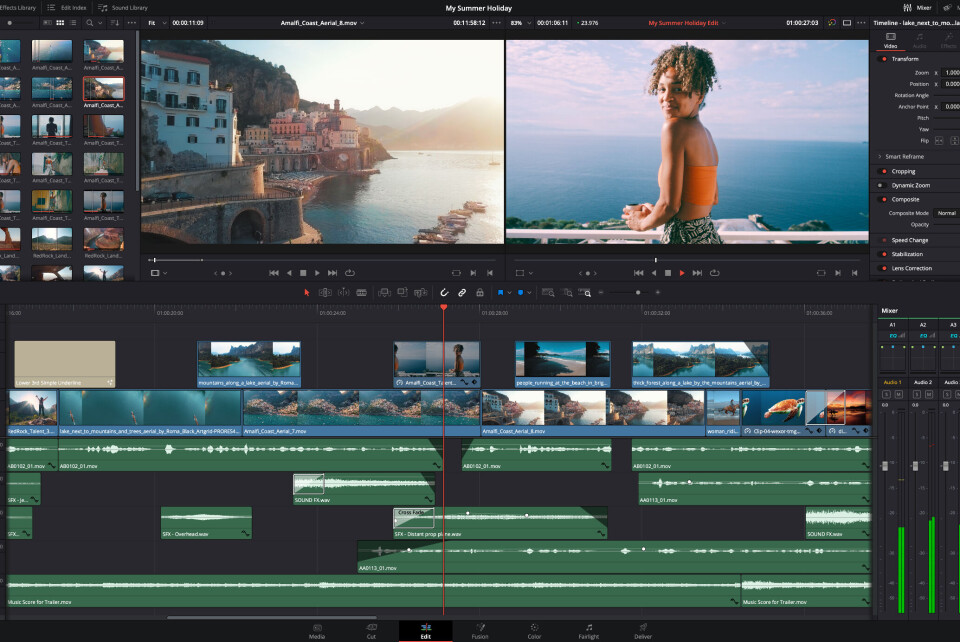Open the Fairlight page tab
The image size is (960, 642).
coord(588,631)
